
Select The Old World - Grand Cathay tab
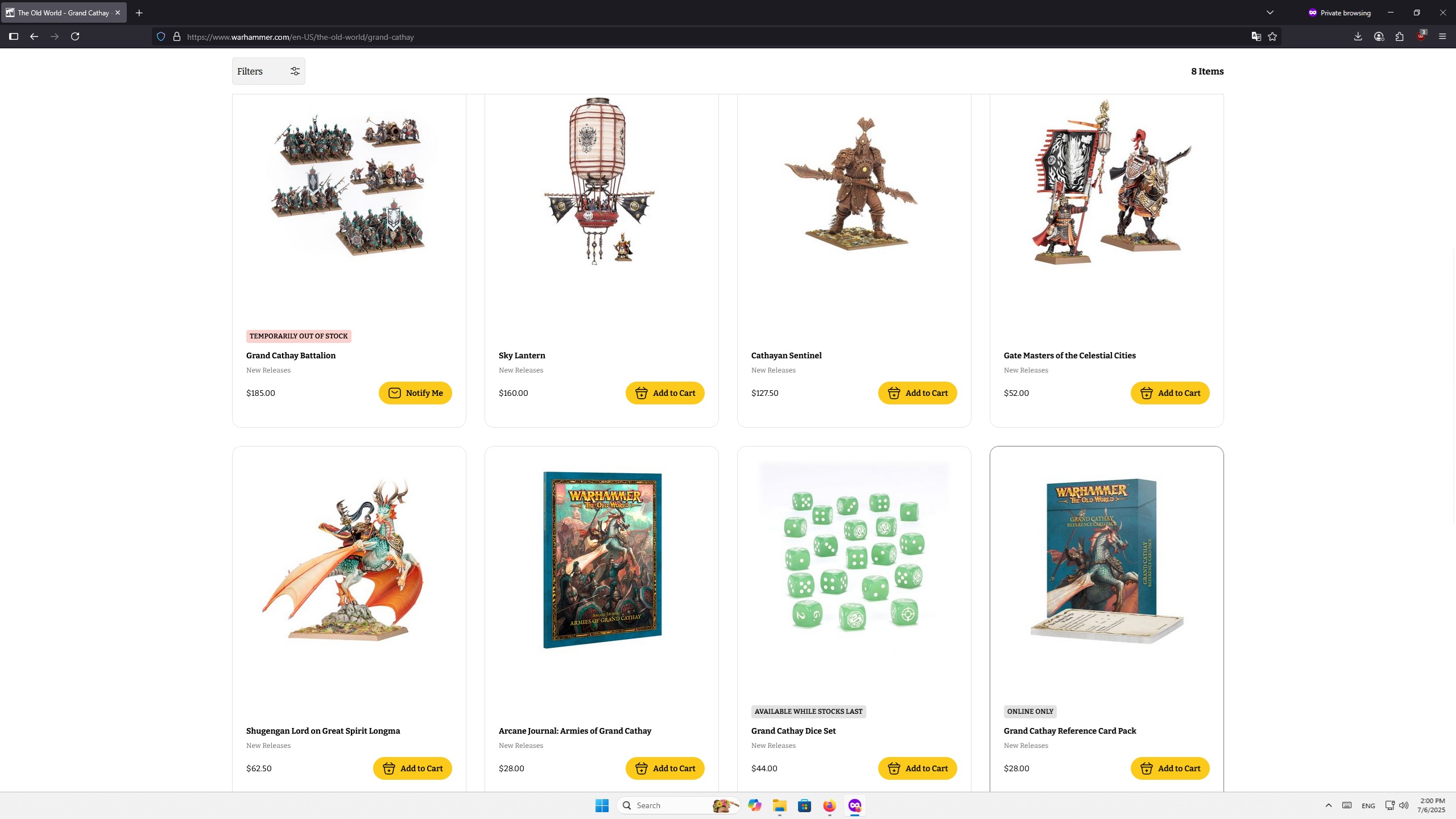pyautogui.click(x=64, y=13)
